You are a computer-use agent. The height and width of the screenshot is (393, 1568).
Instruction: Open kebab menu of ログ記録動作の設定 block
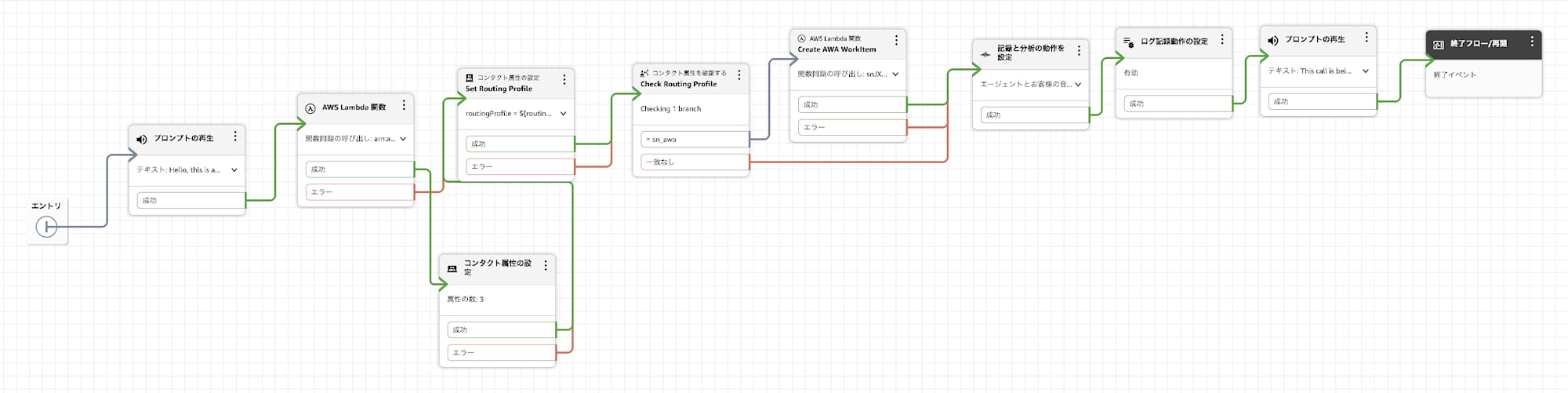1221,39
